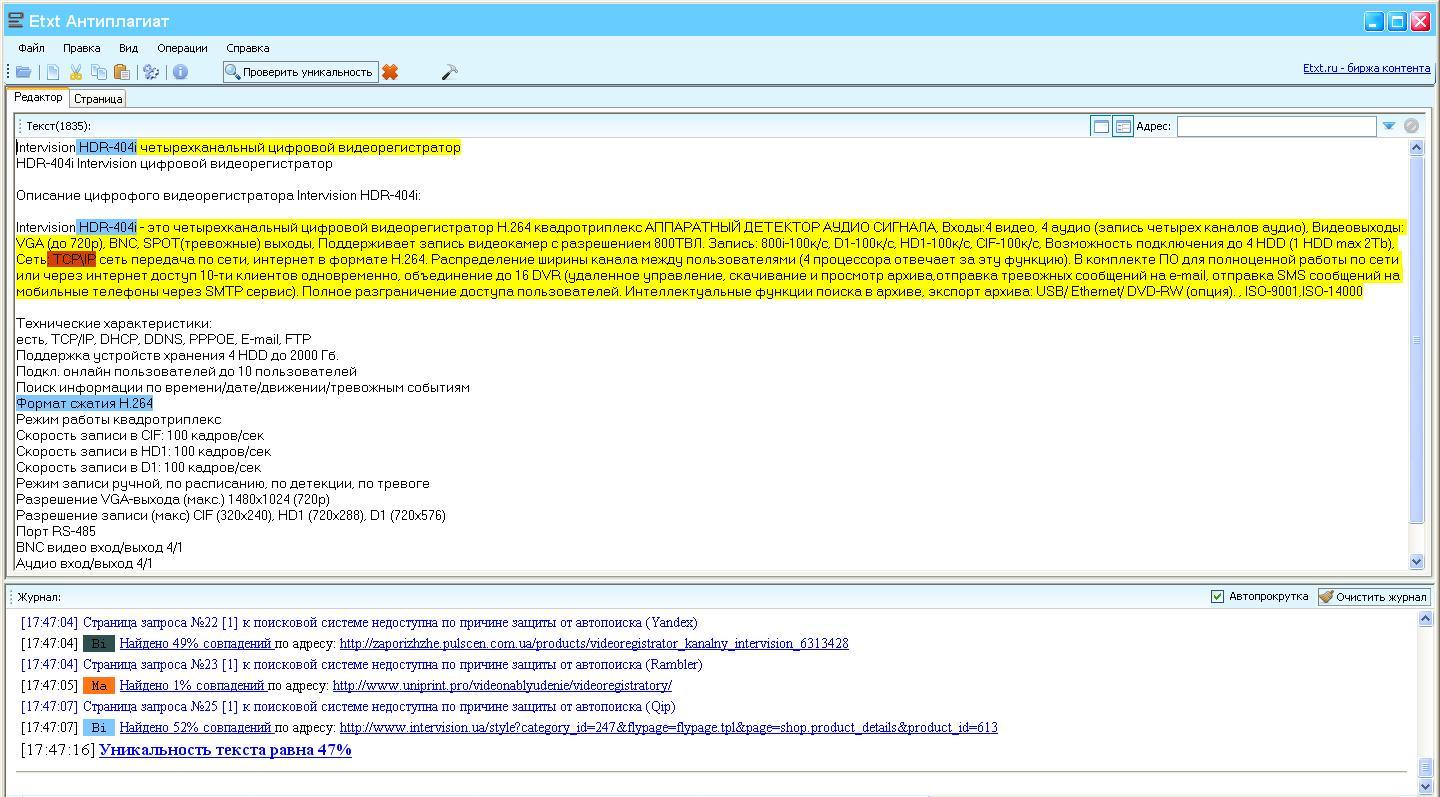Switch to plain text view icon
1440x797 pixels.
1101,126
